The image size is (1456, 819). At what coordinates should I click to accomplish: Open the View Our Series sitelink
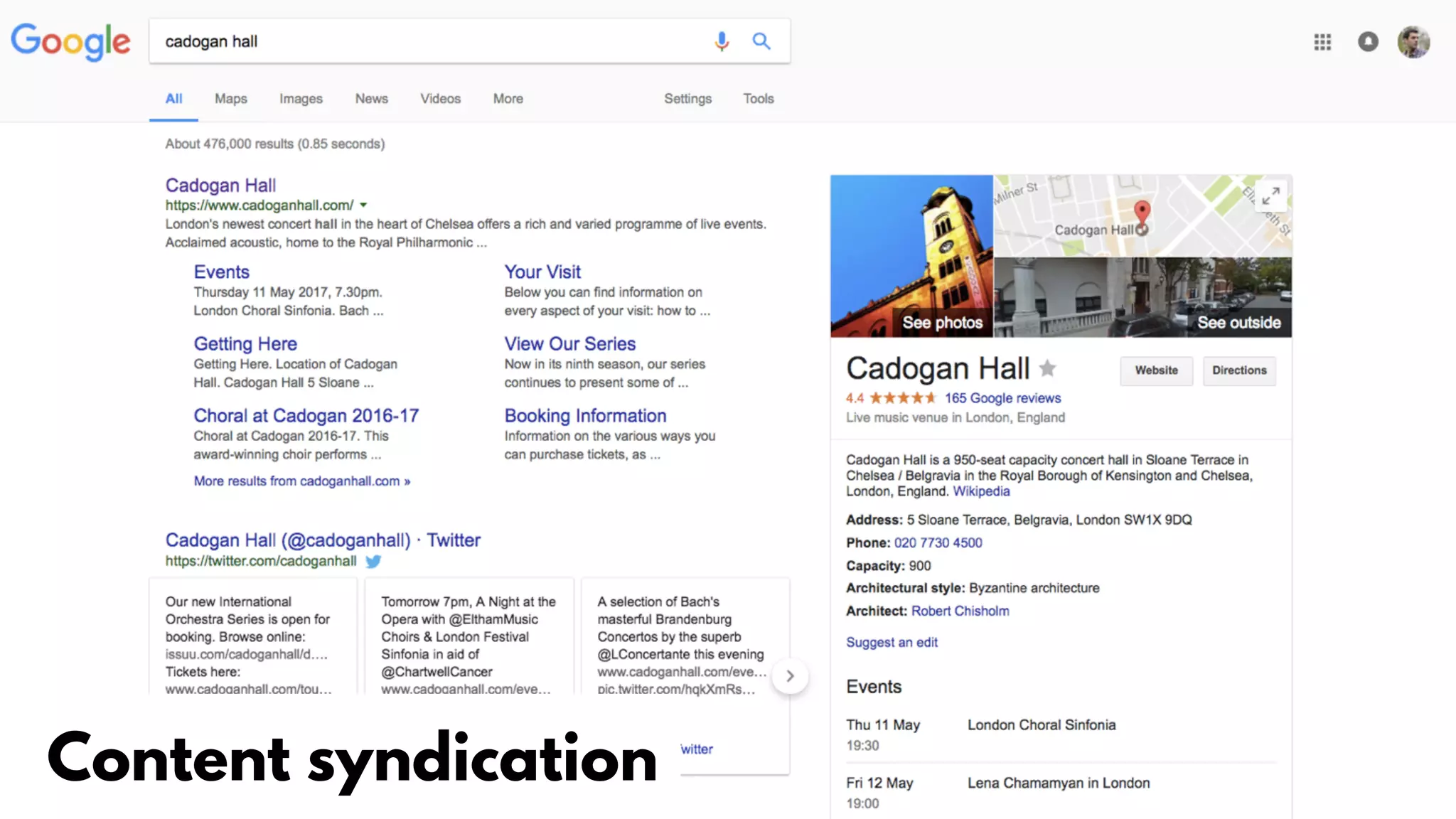click(x=570, y=344)
